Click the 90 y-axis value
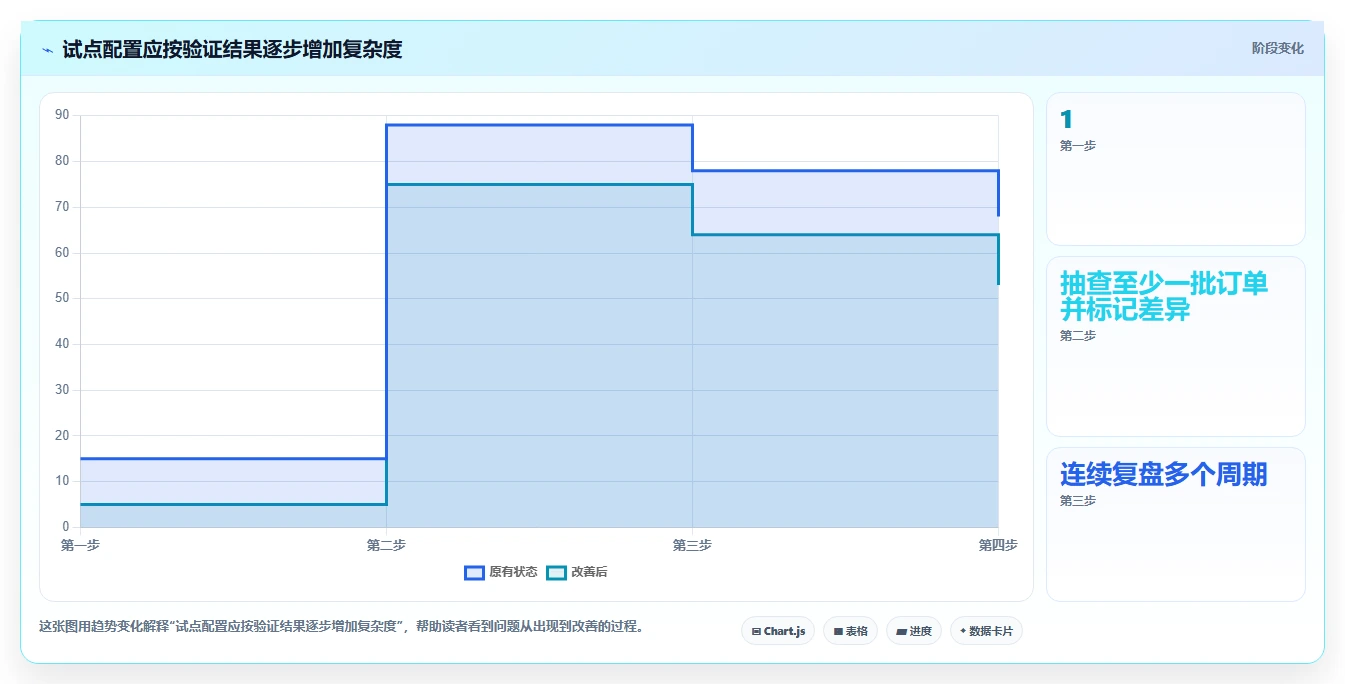This screenshot has height=684, width=1345. coord(62,115)
